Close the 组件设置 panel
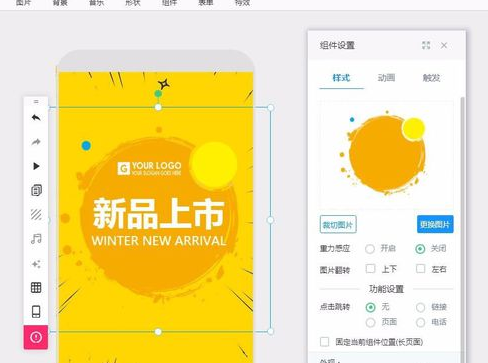 [x=444, y=45]
